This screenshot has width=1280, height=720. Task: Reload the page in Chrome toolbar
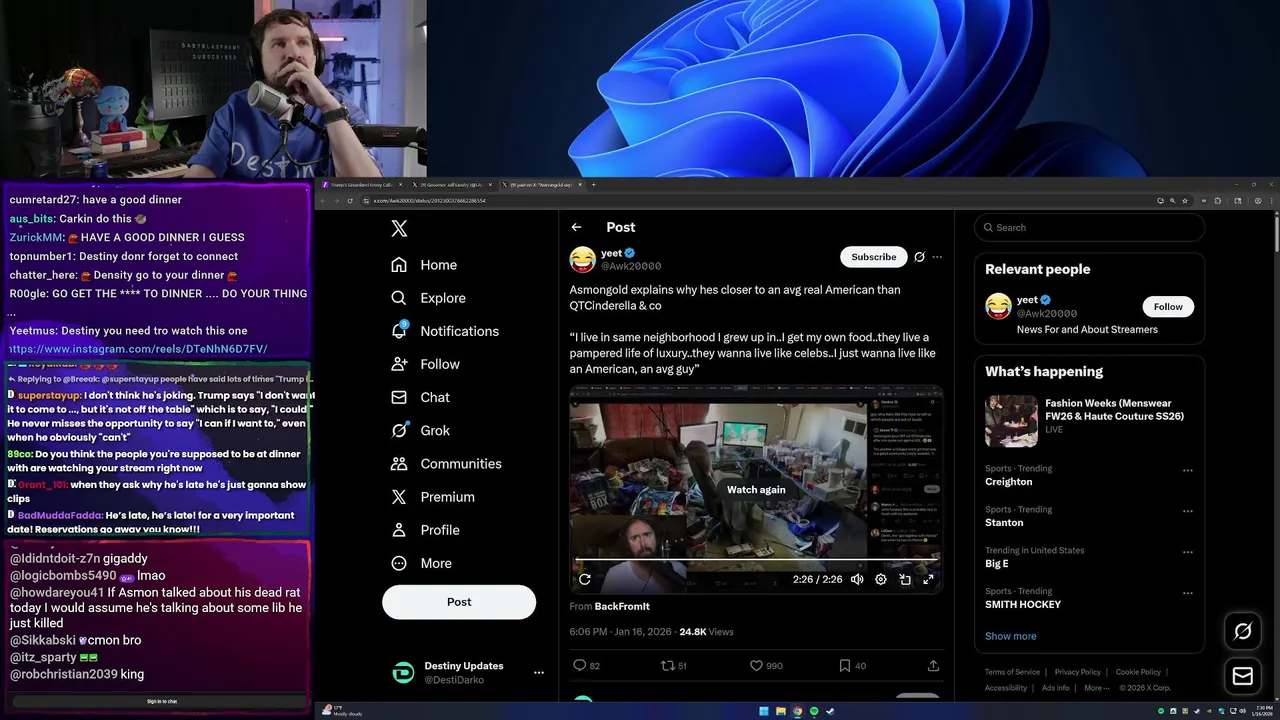350,200
